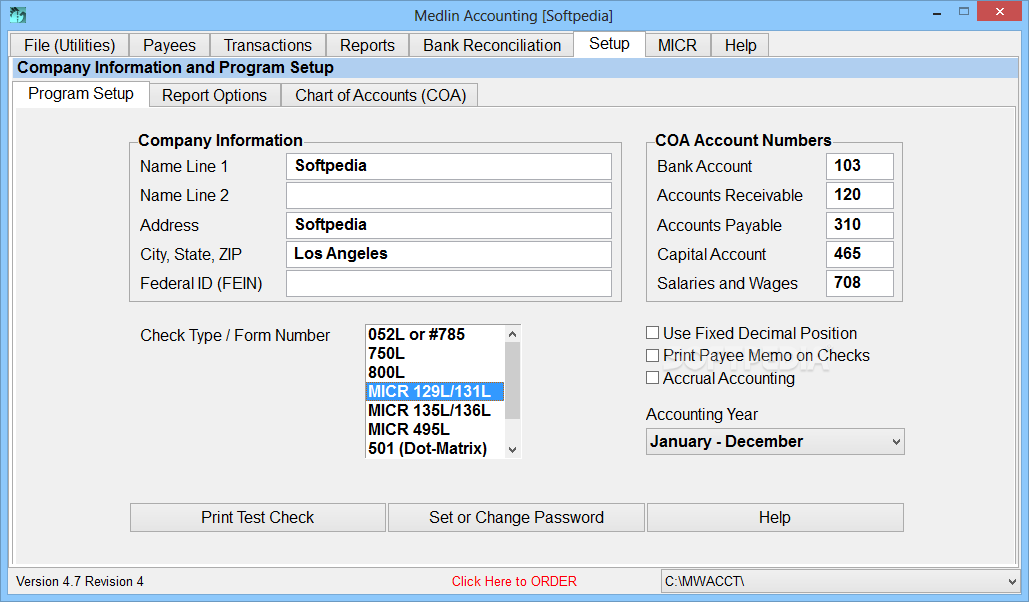Click the Version 4.7 Revision 4 status text

click(80, 582)
